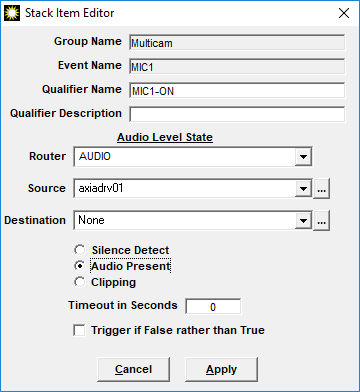
Task: Focus the Qualifier Name field containing MIC1-ON
Action: tap(237, 91)
